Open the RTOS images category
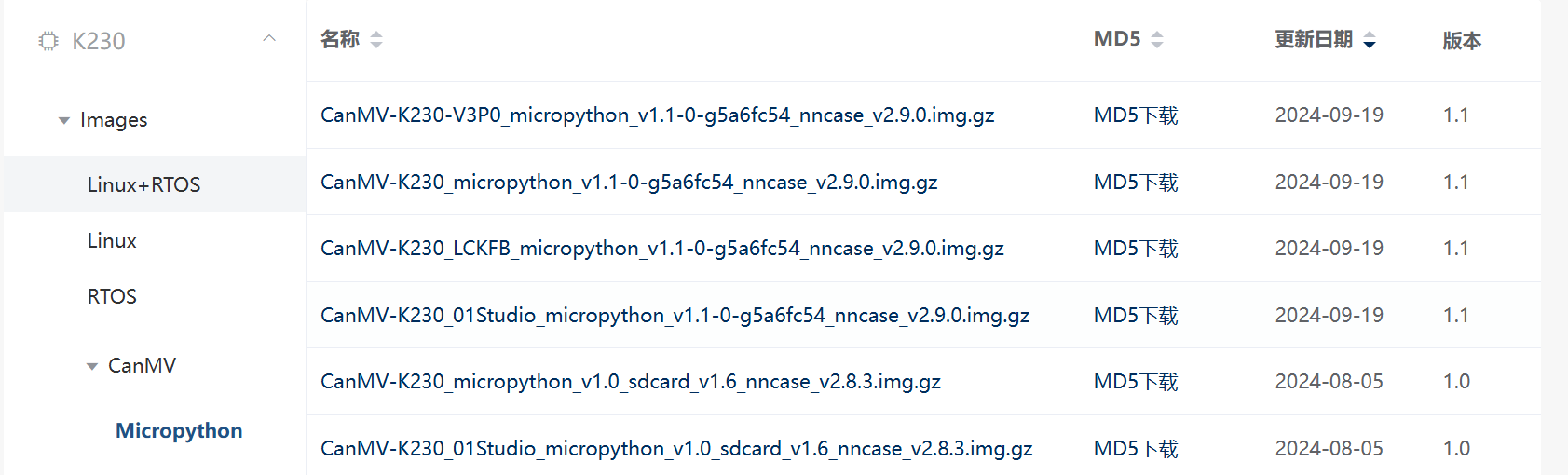 click(112, 296)
